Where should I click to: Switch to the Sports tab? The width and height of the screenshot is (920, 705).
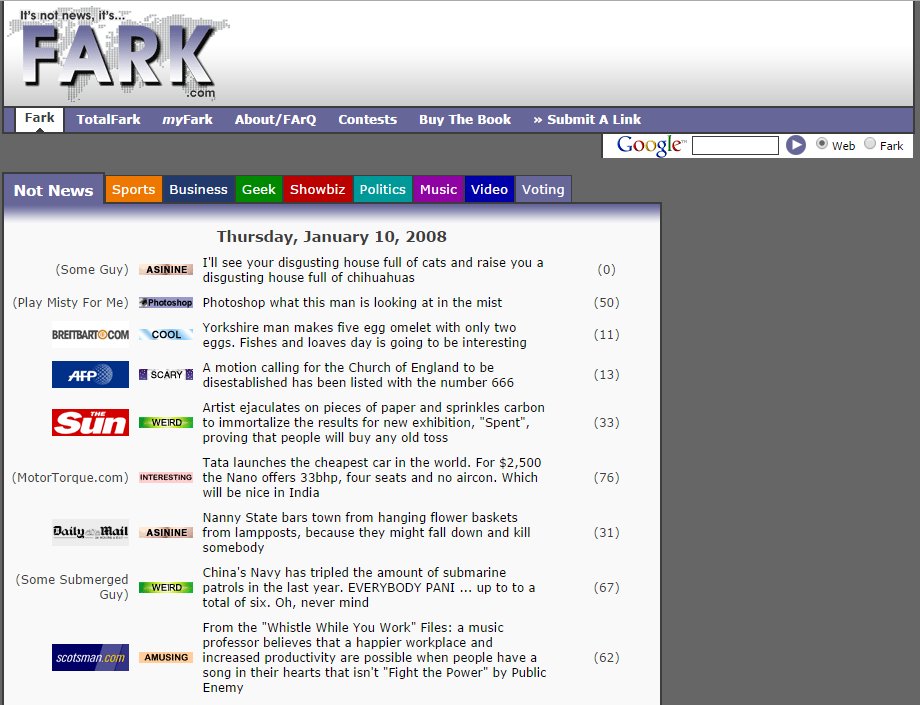(133, 189)
